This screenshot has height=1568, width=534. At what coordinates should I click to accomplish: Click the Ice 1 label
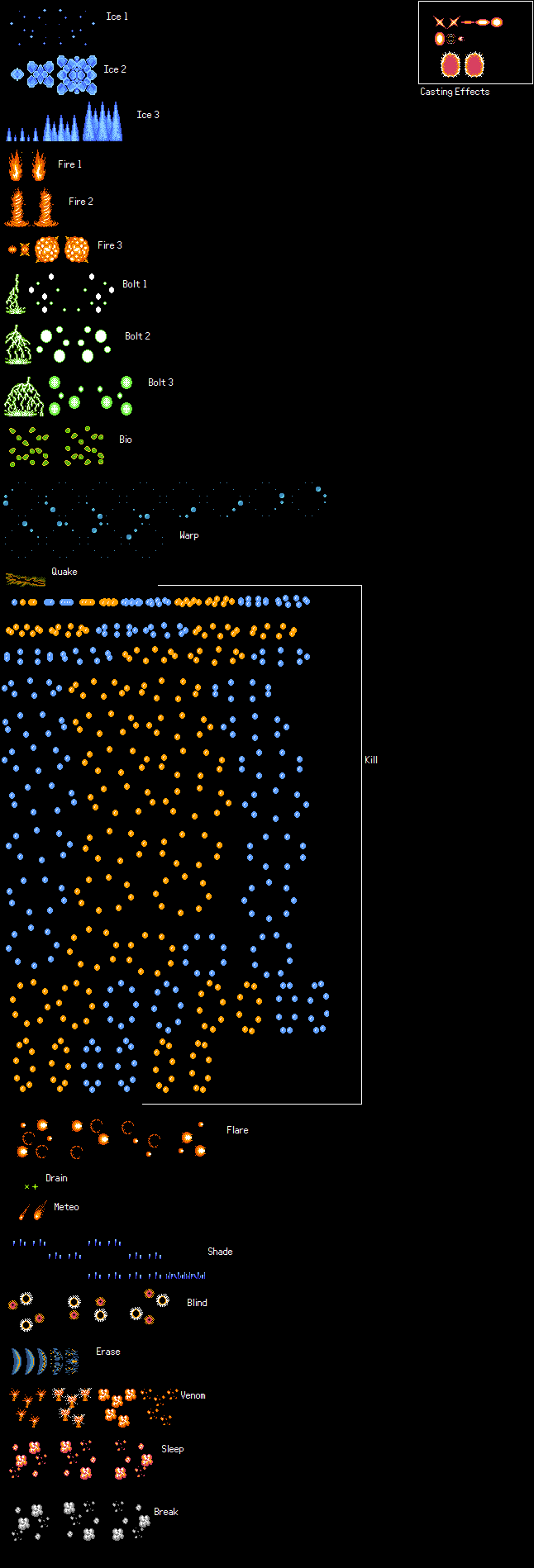117,17
